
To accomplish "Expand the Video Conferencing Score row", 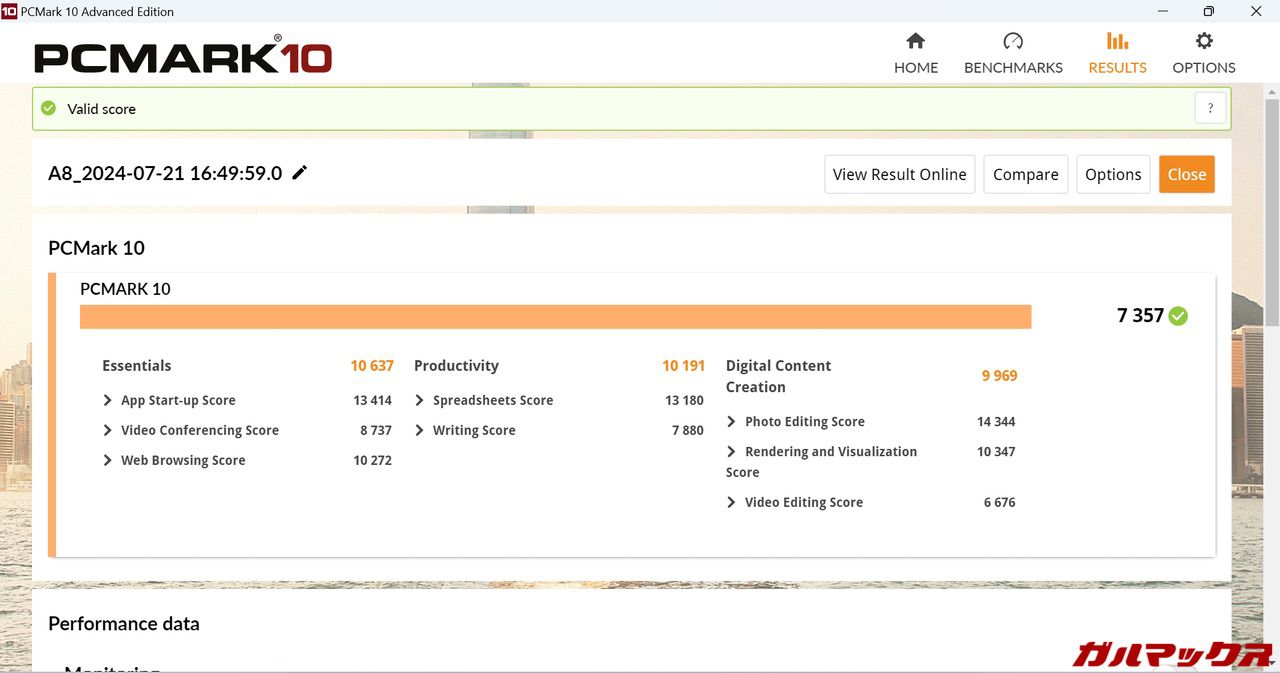I will coord(108,430).
